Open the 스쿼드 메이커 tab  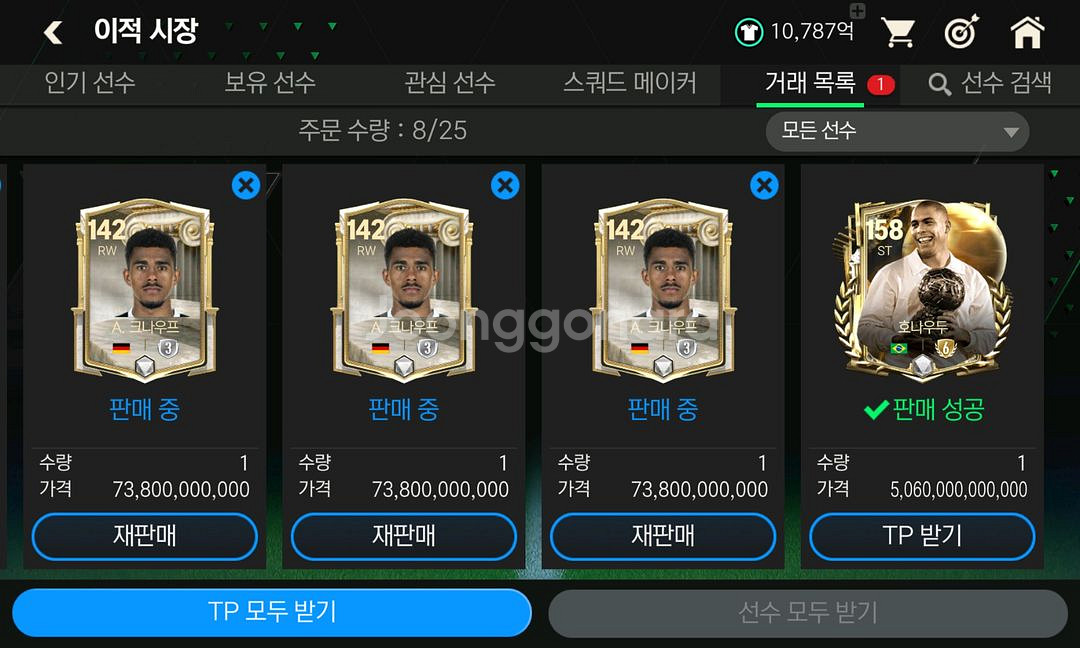pyautogui.click(x=630, y=83)
